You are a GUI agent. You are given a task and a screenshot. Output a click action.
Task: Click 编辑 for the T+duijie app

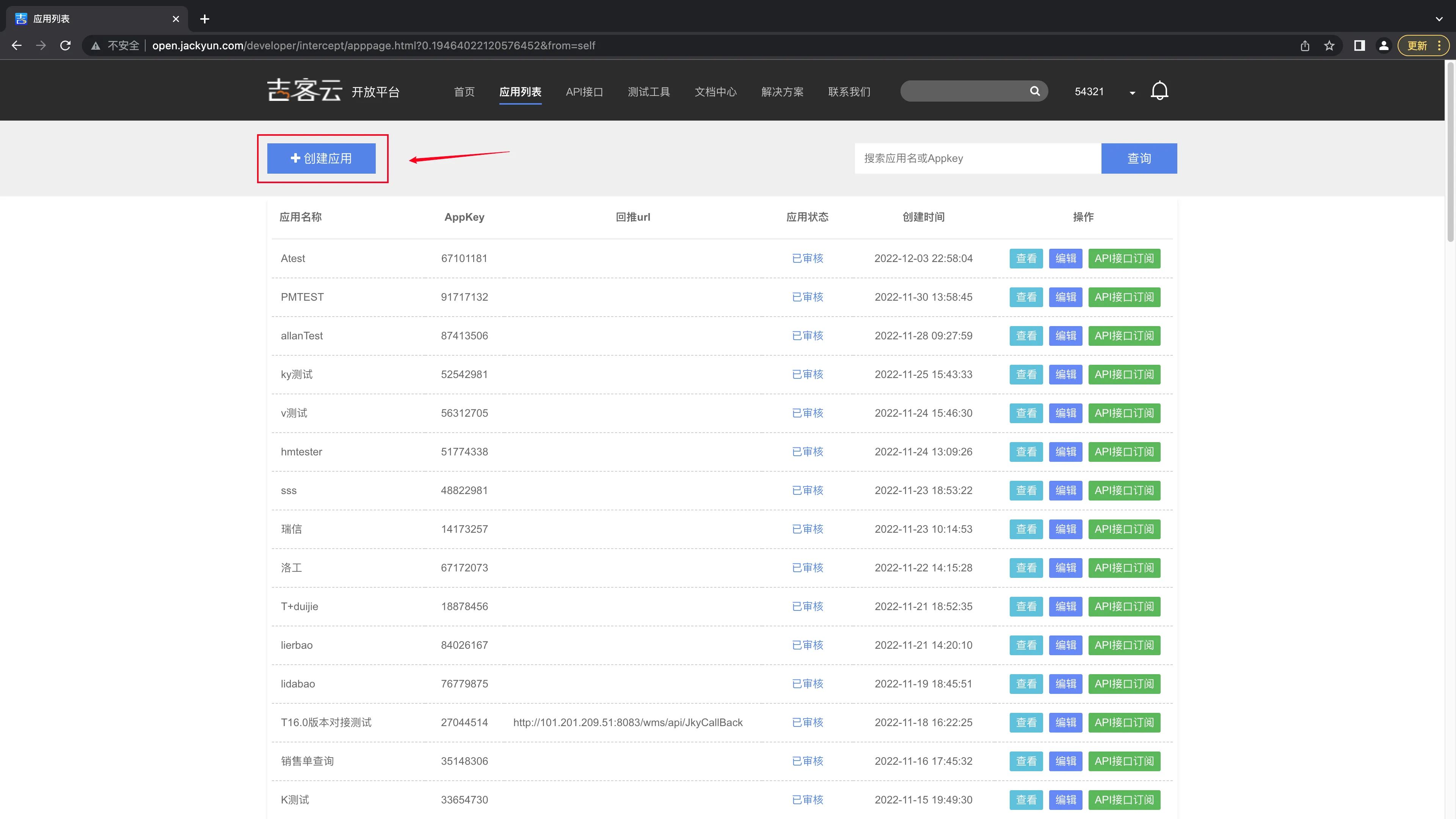[x=1065, y=607]
